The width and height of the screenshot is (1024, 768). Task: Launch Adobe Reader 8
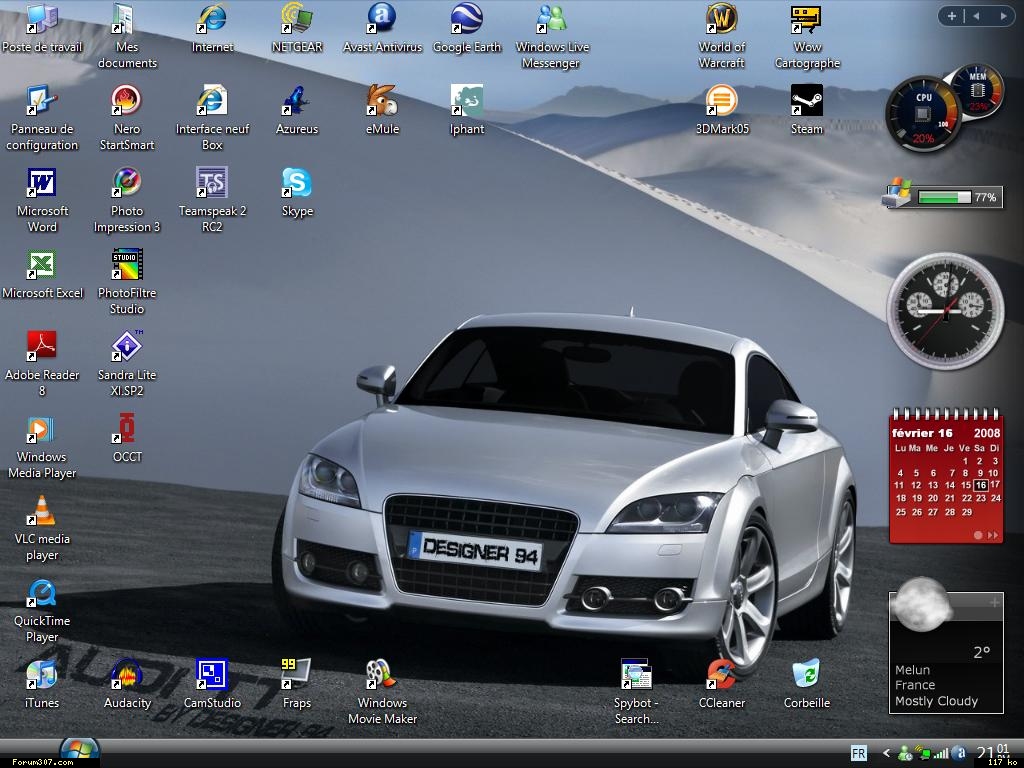click(x=42, y=347)
